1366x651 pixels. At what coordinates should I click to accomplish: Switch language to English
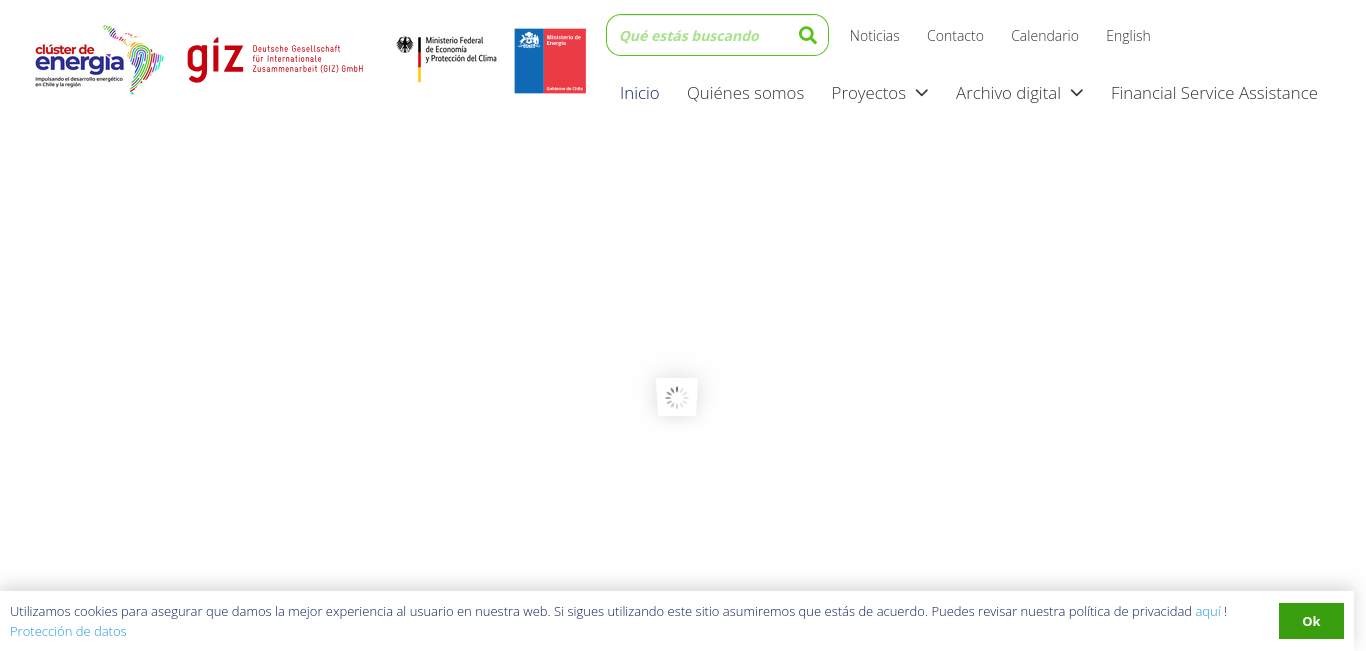(1128, 36)
